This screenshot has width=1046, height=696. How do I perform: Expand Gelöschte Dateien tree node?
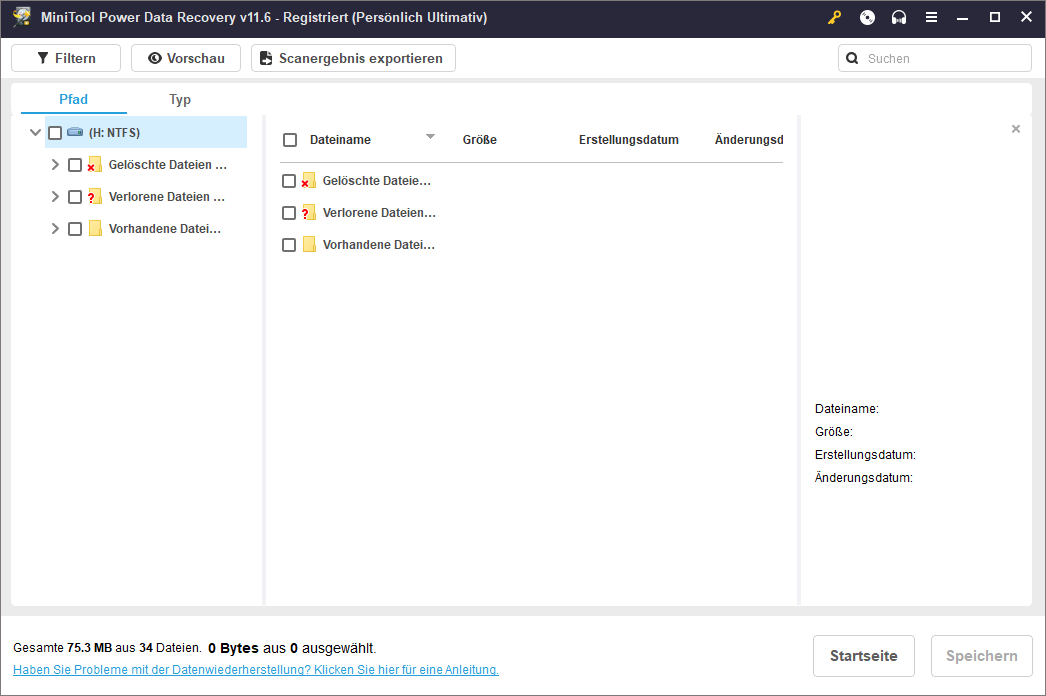click(x=55, y=165)
